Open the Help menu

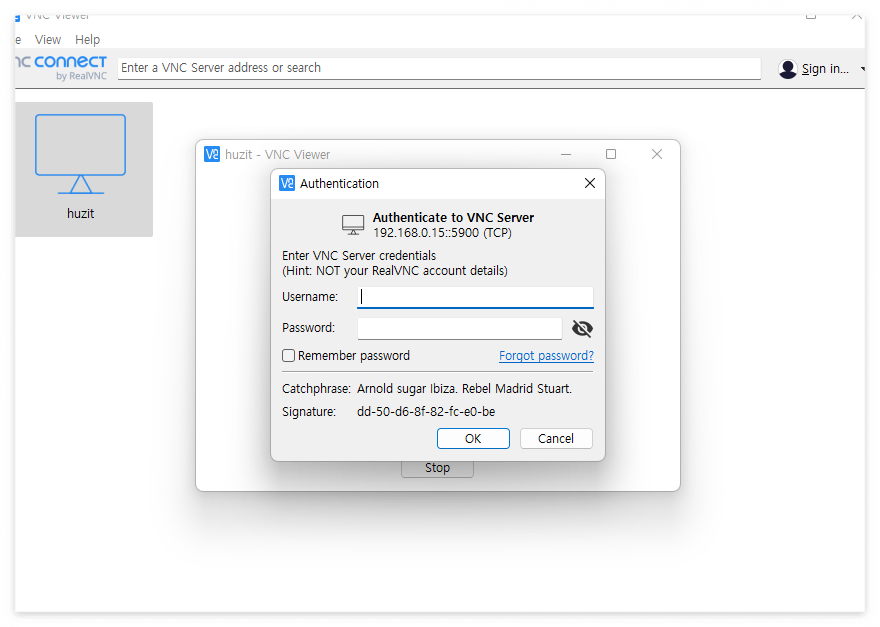(88, 40)
